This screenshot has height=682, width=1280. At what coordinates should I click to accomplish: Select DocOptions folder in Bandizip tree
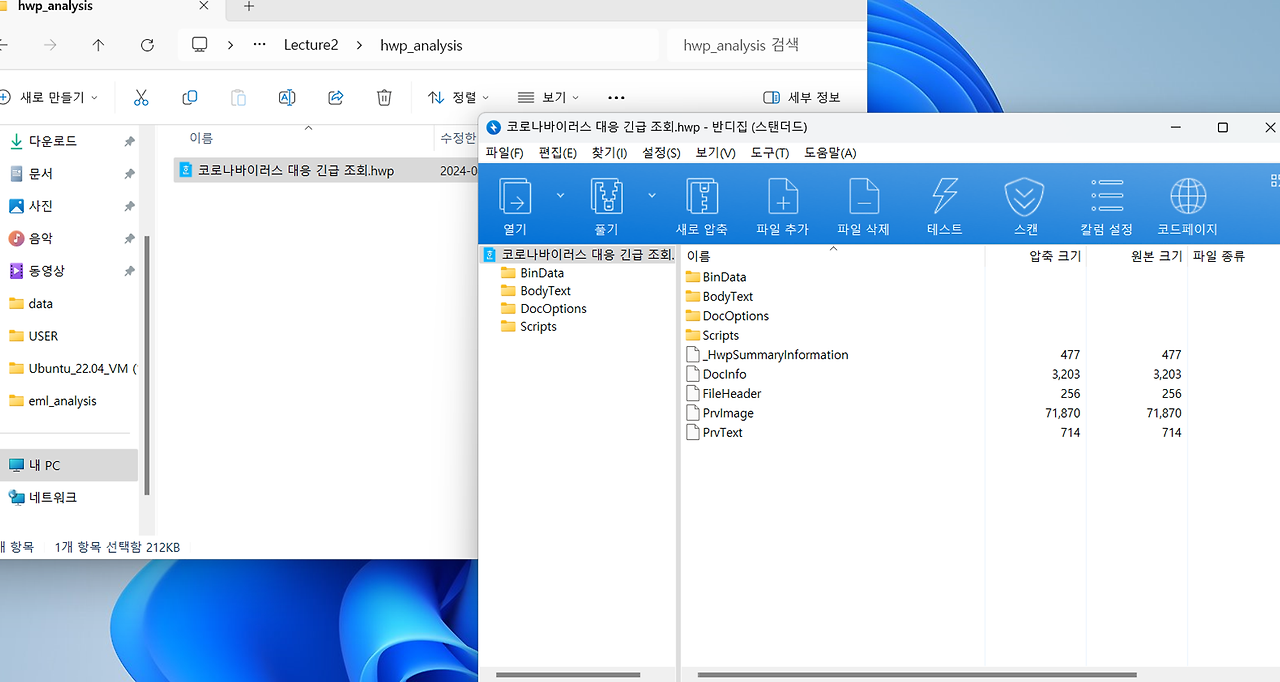543,309
